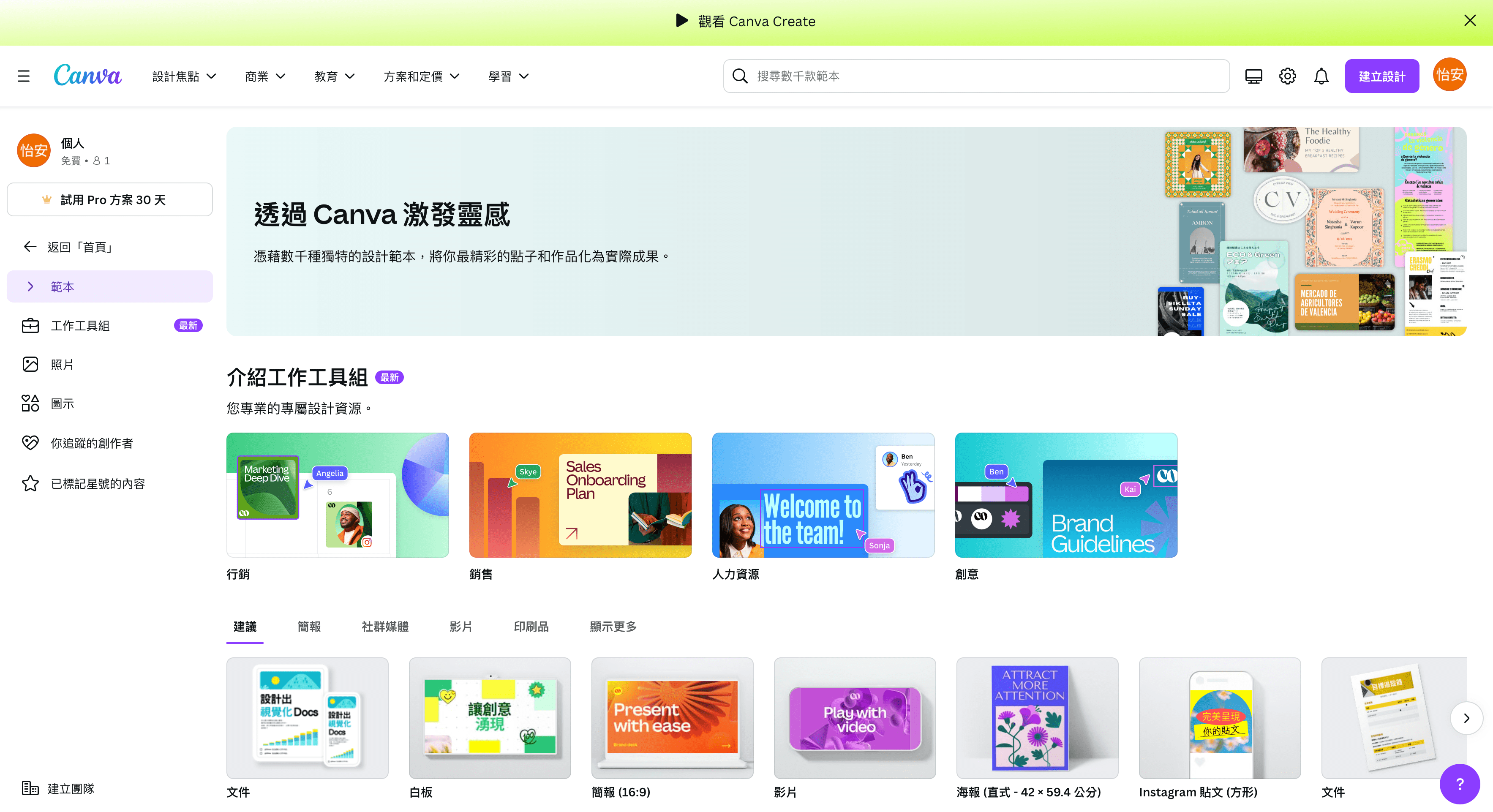The image size is (1493, 812).
Task: Expand the 方案和定價 dropdown
Action: (x=421, y=76)
